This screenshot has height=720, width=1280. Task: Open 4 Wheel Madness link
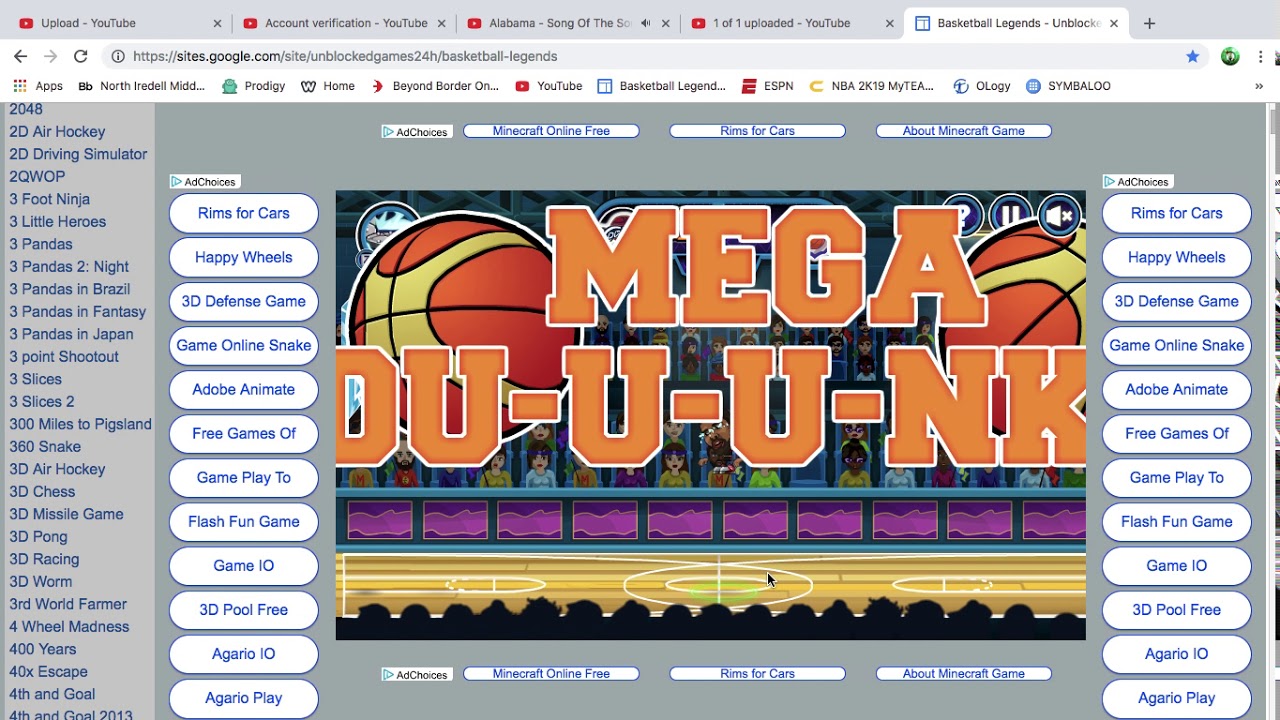[69, 626]
